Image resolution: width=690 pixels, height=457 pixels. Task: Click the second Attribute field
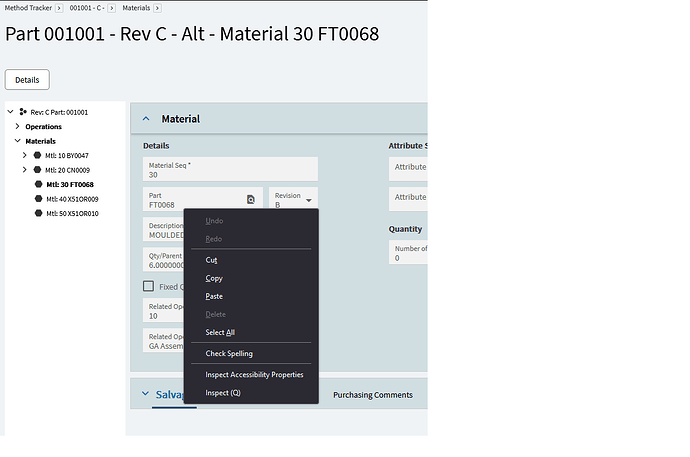[408, 199]
